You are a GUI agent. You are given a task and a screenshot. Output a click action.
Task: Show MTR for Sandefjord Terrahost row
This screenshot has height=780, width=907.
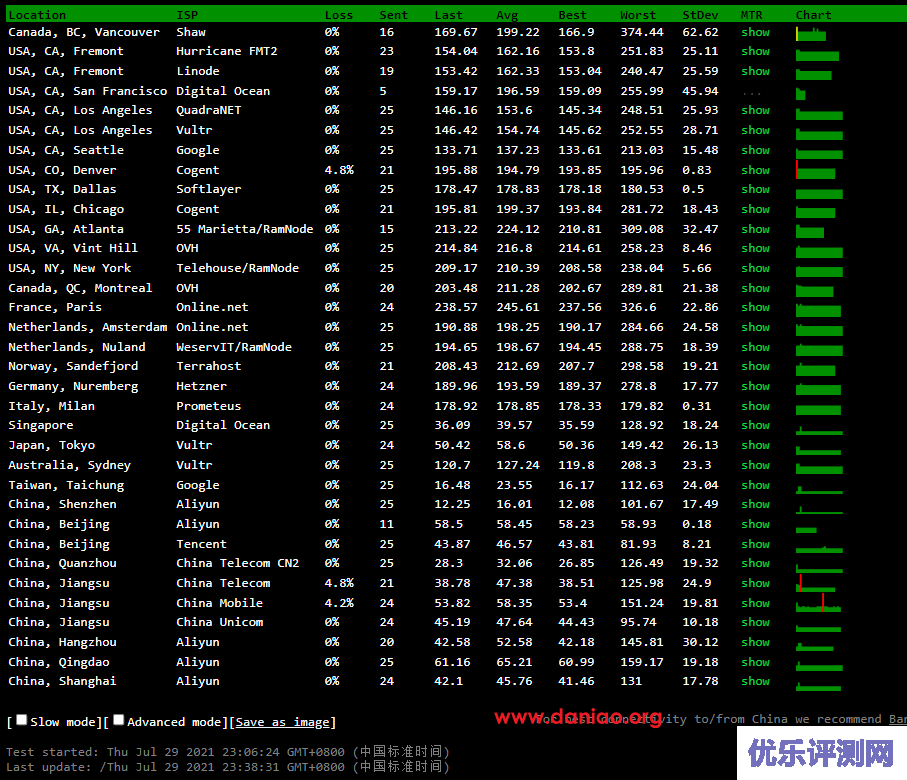coord(755,366)
